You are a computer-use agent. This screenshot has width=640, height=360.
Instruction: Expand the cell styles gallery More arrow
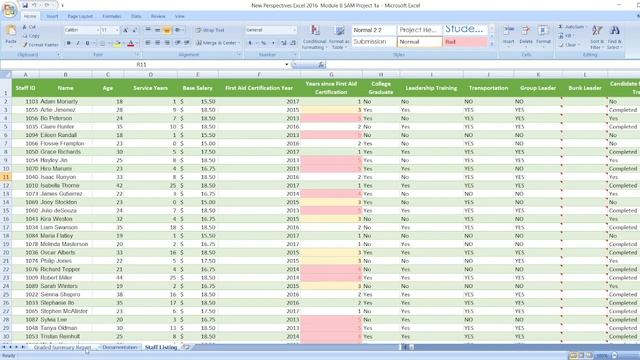click(492, 44)
